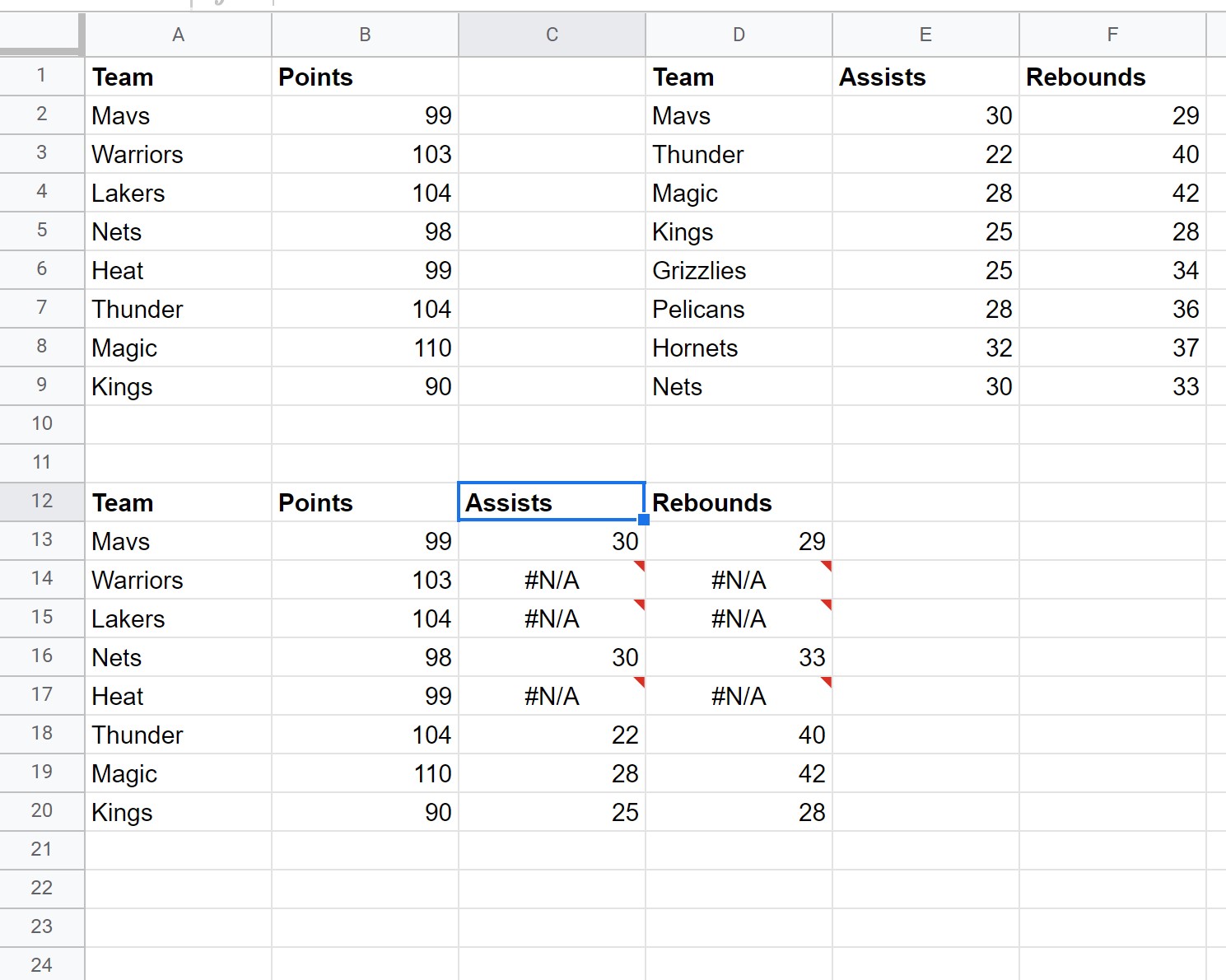Select cell with Rebounds header in F1
The image size is (1226, 980).
pyautogui.click(x=1112, y=77)
